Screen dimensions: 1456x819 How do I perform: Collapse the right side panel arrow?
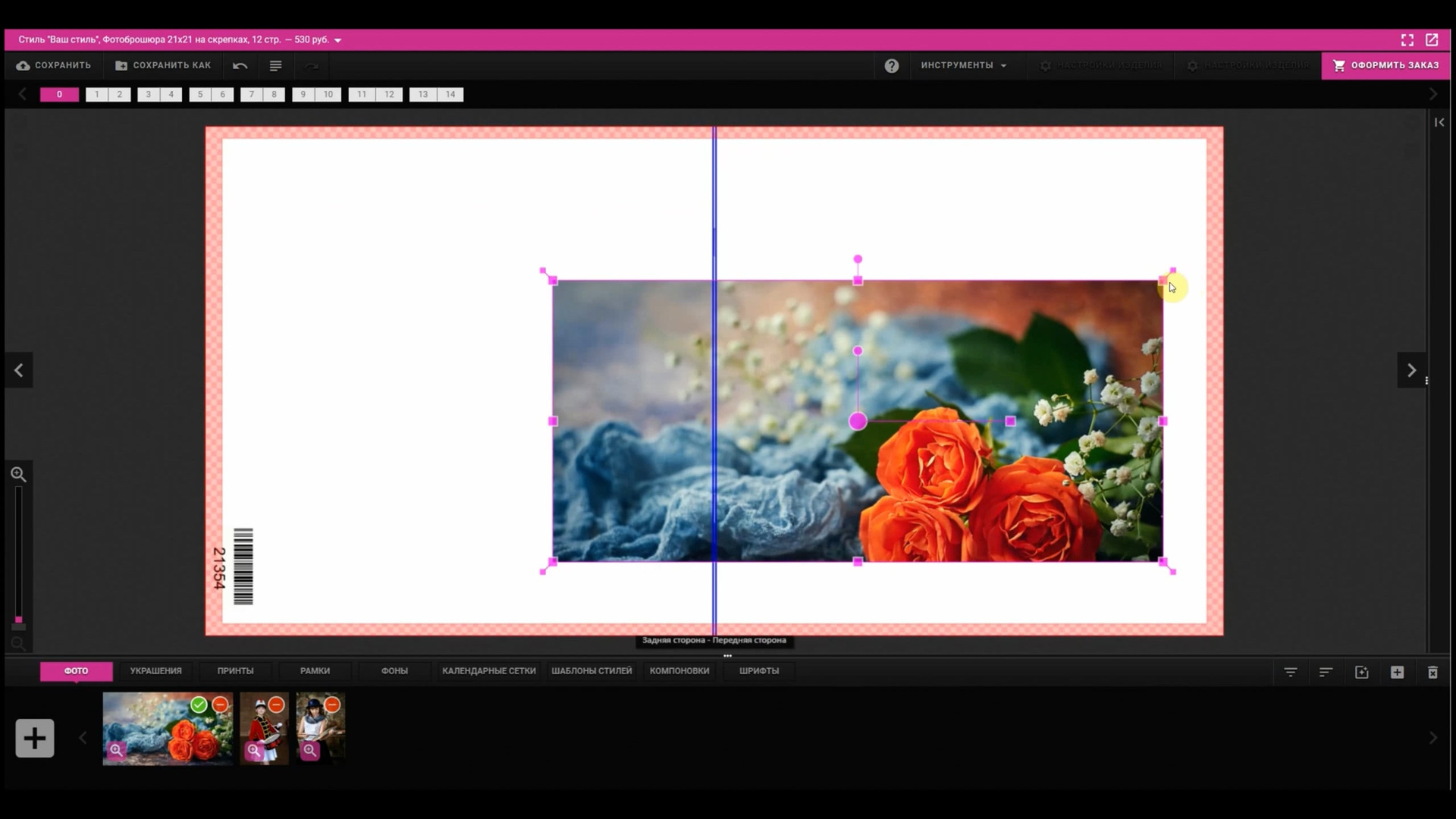(x=1439, y=122)
